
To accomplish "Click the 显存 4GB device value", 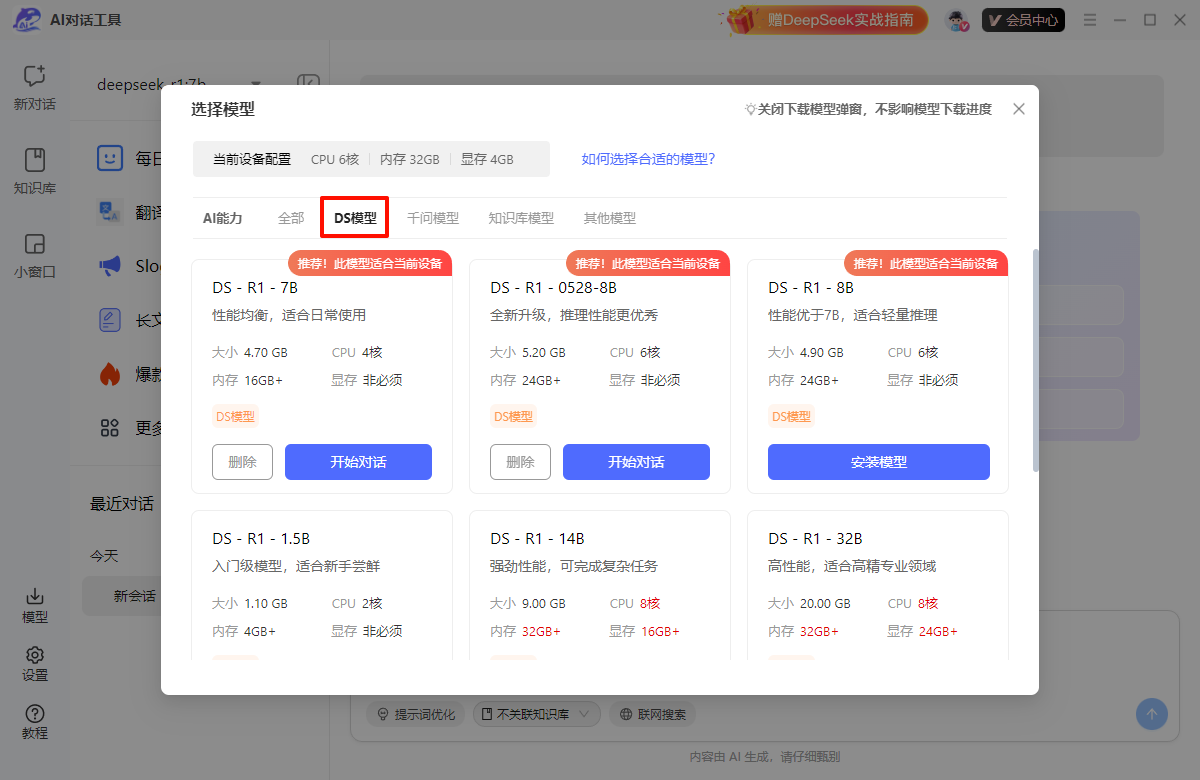I will coord(487,159).
